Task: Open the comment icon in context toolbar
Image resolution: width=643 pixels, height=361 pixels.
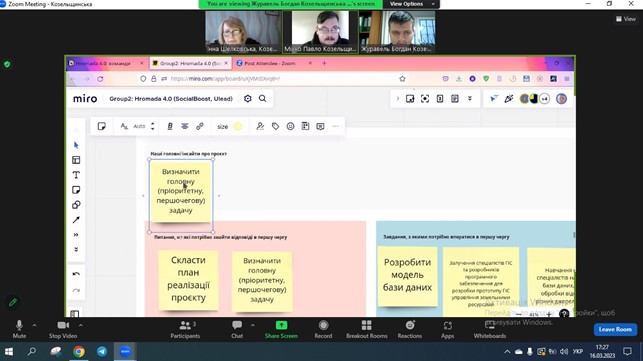Action: click(x=320, y=126)
